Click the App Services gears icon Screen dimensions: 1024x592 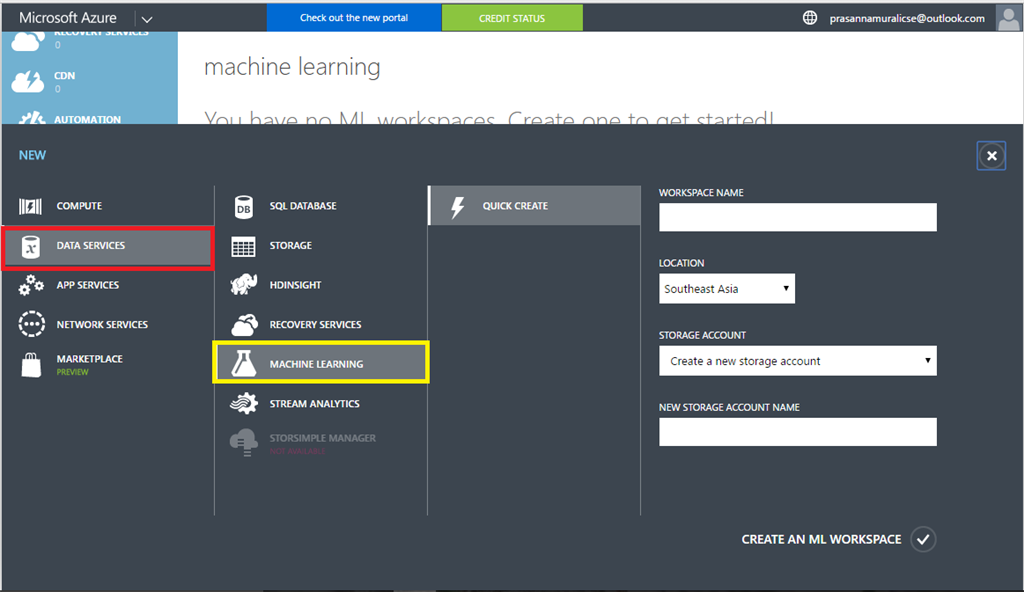31,285
